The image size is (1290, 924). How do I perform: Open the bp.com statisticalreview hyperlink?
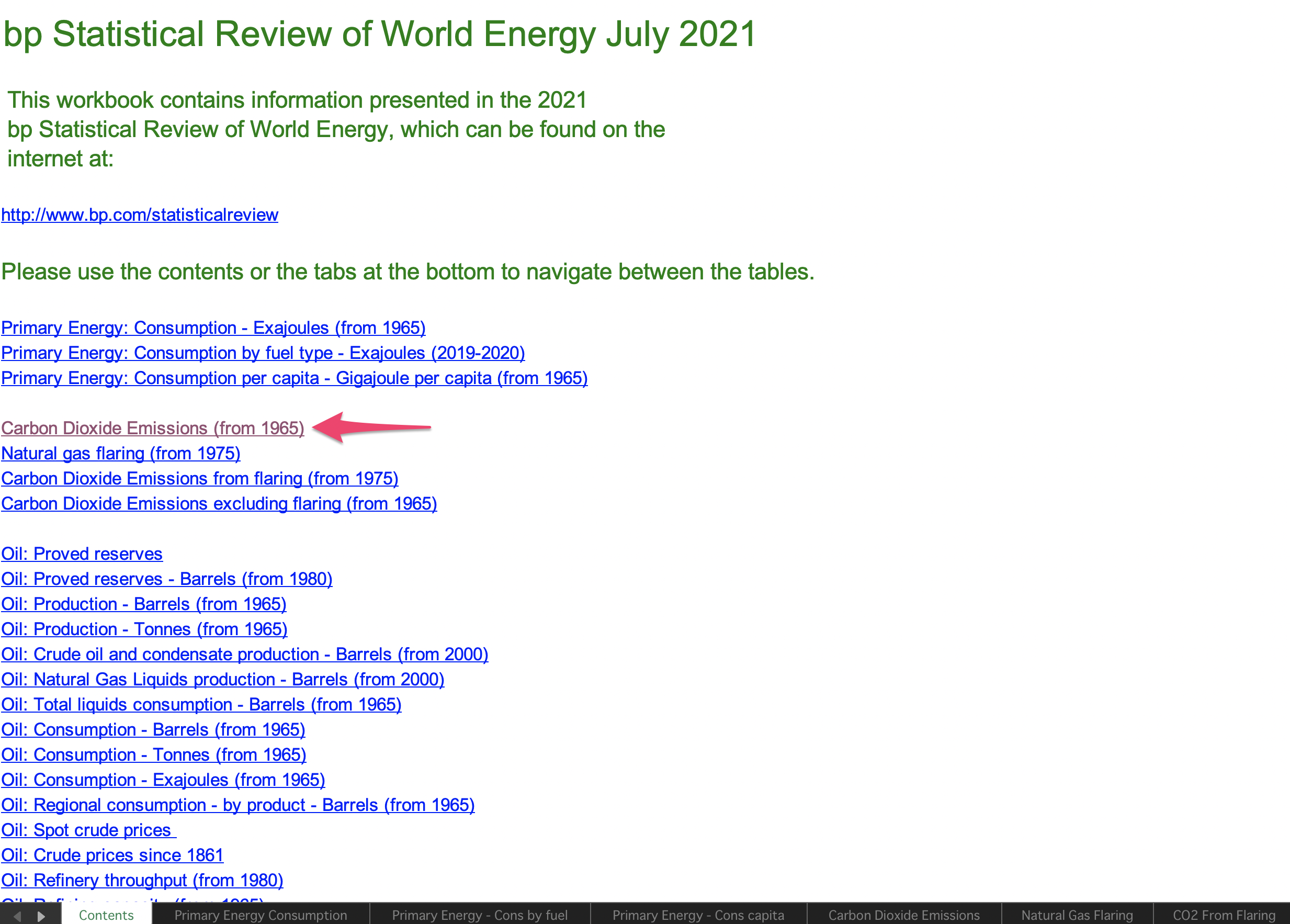tap(139, 215)
